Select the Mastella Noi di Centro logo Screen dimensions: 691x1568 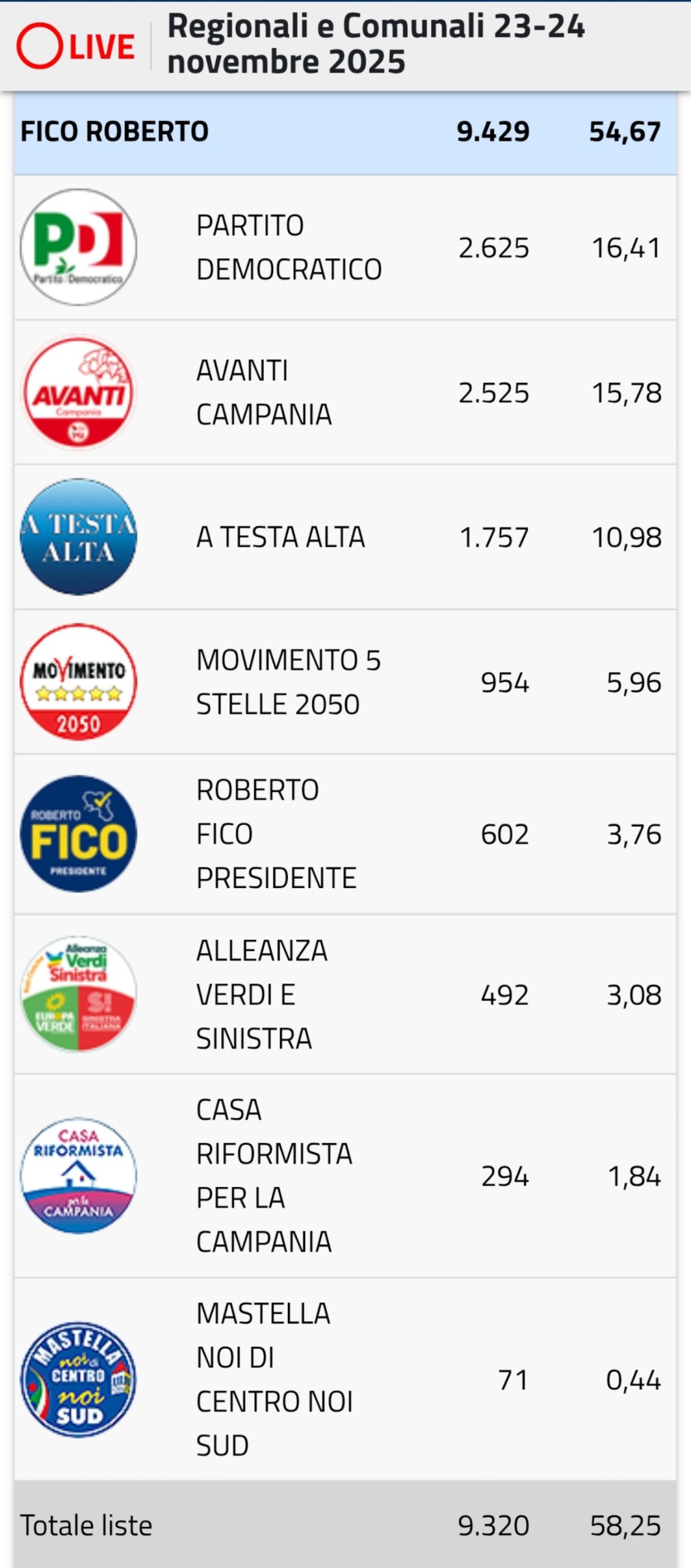78,1379
